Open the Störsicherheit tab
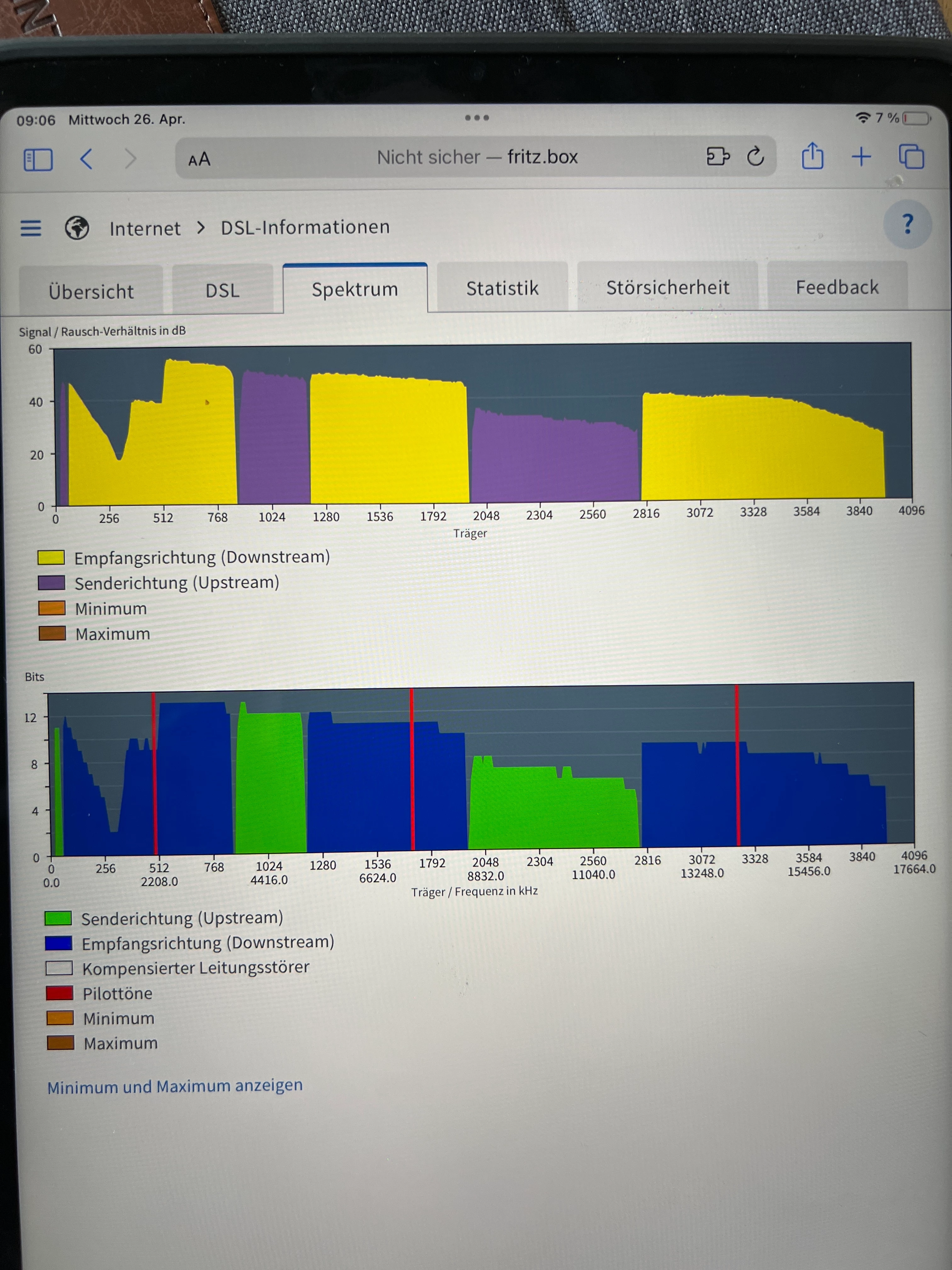 point(668,287)
